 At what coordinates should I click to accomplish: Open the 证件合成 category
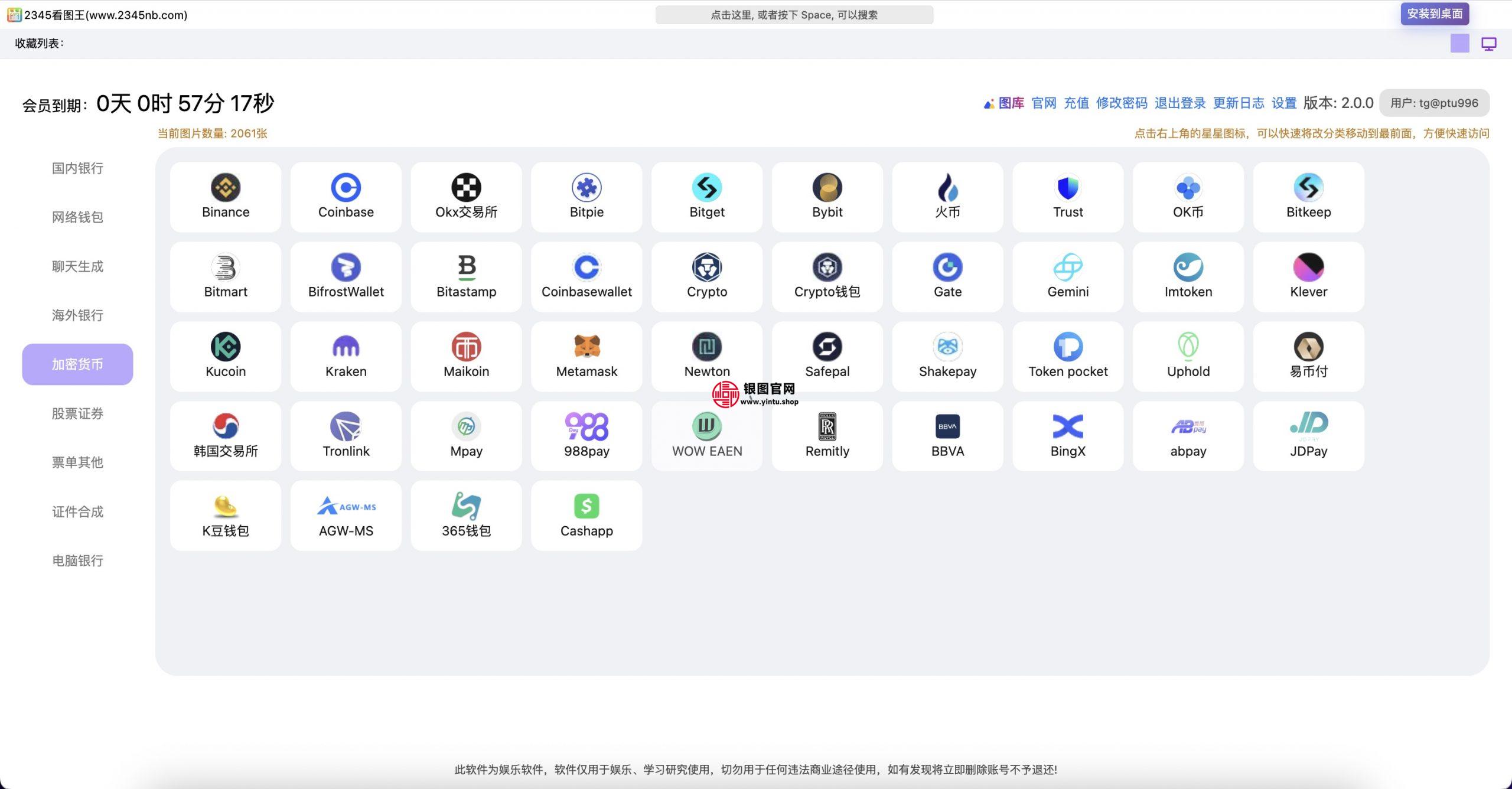point(77,511)
